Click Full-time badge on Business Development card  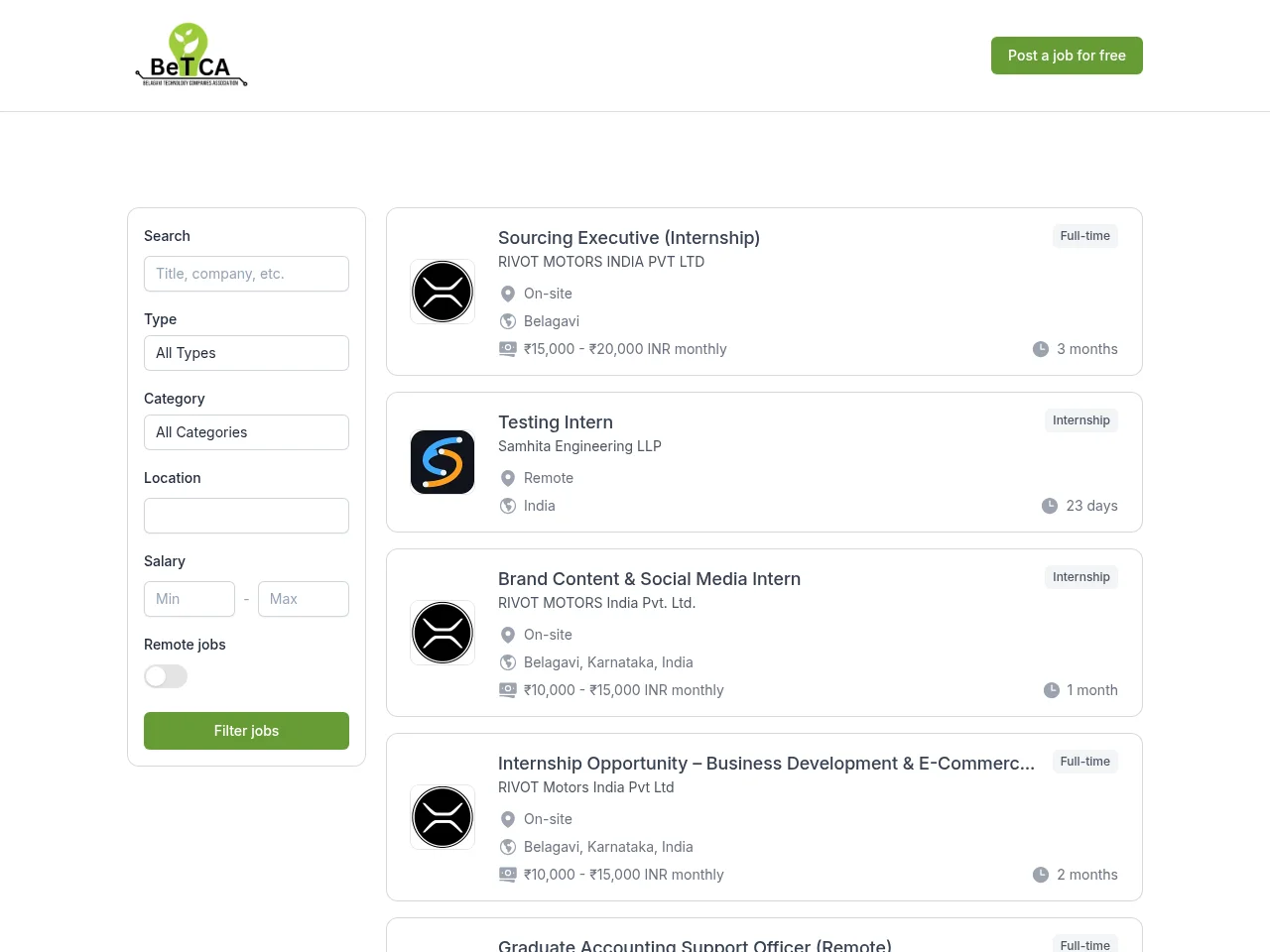pos(1084,762)
